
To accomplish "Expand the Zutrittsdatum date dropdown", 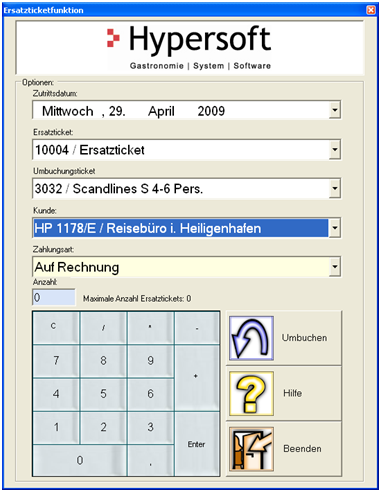I will 335,110.
